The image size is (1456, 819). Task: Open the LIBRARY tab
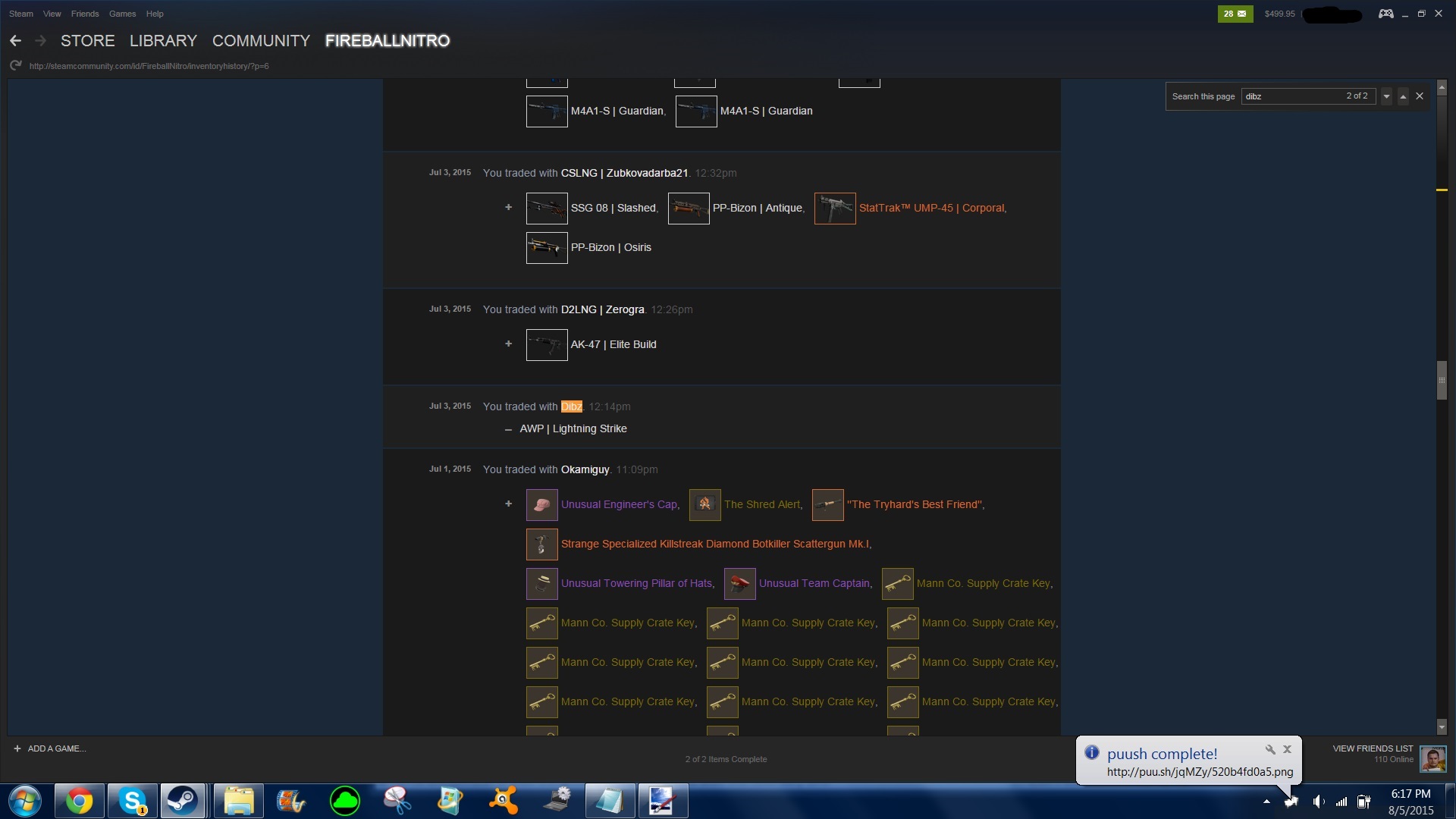tap(163, 41)
